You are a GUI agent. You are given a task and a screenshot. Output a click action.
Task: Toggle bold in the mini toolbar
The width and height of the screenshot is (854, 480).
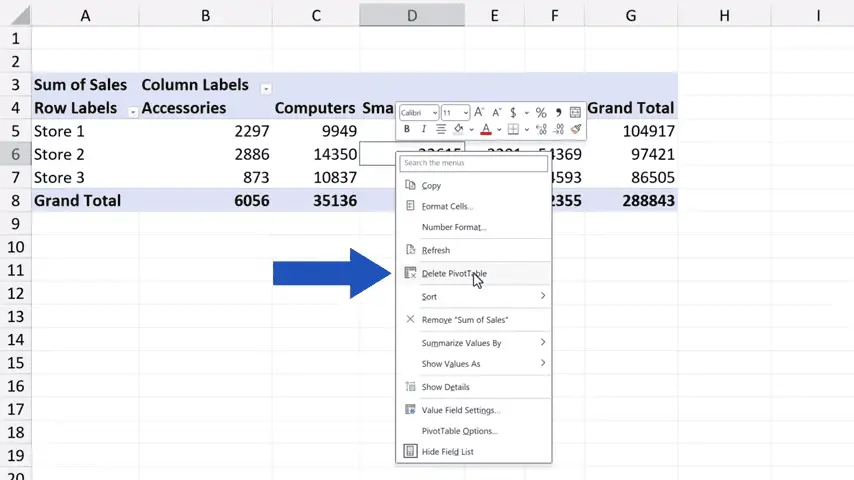(x=408, y=129)
